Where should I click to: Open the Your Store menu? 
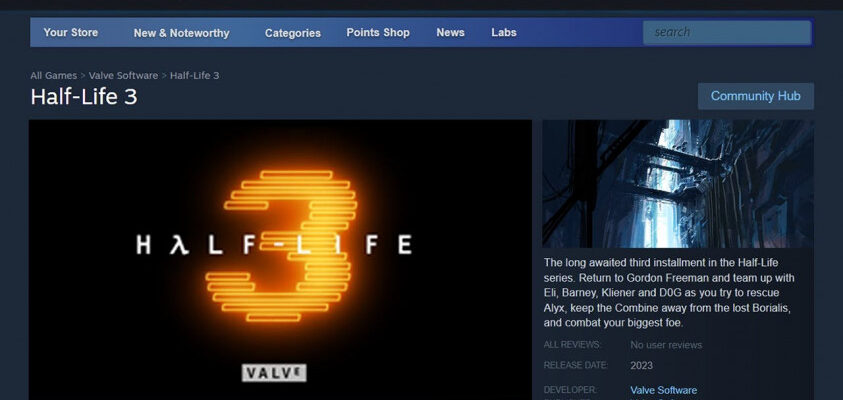click(70, 32)
